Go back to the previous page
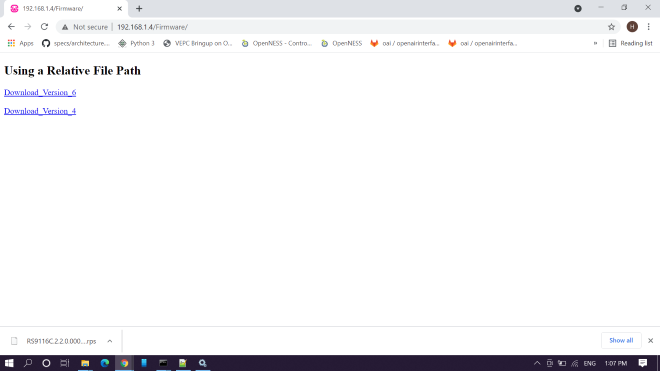 tap(11, 27)
